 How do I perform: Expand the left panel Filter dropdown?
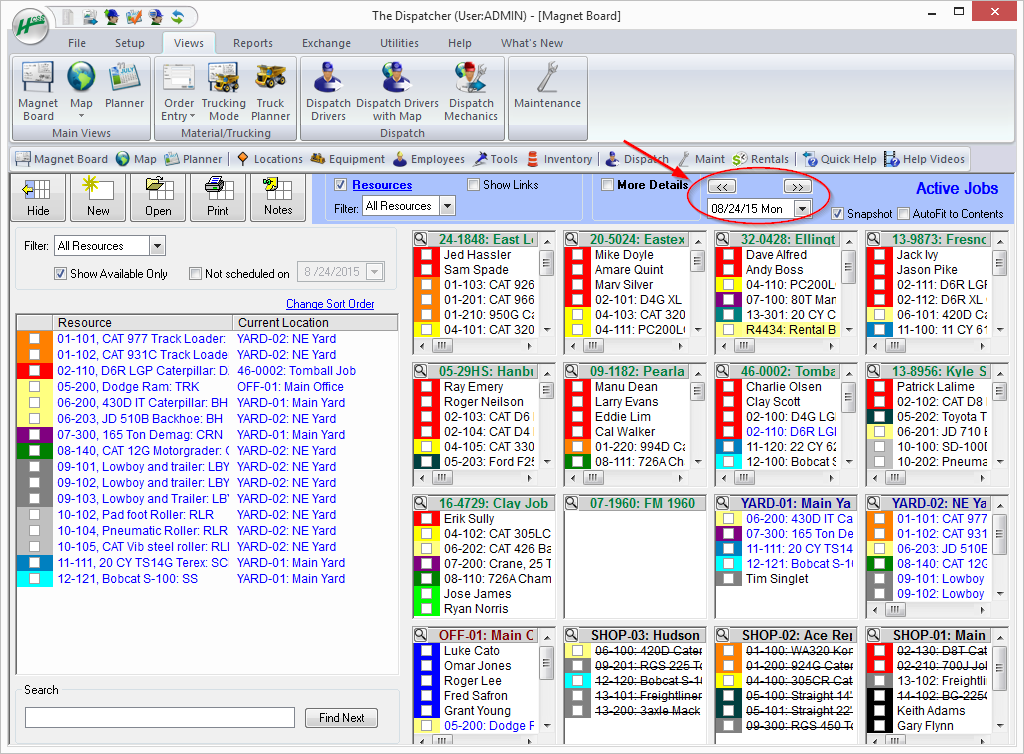pyautogui.click(x=157, y=246)
